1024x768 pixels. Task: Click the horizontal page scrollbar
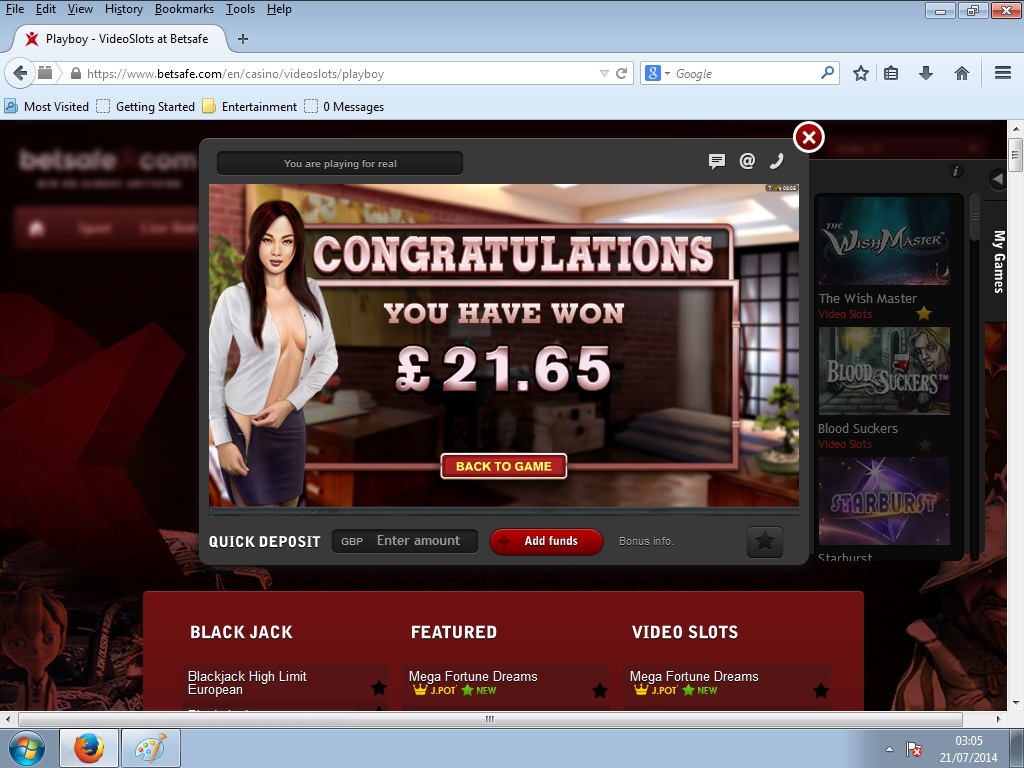[x=490, y=719]
